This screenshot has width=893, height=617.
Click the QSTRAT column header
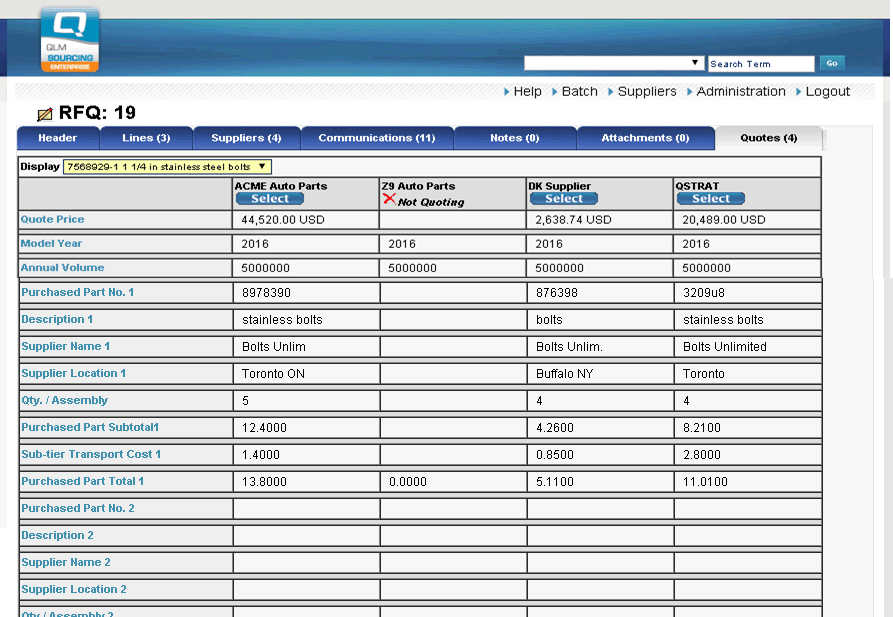[x=697, y=186]
